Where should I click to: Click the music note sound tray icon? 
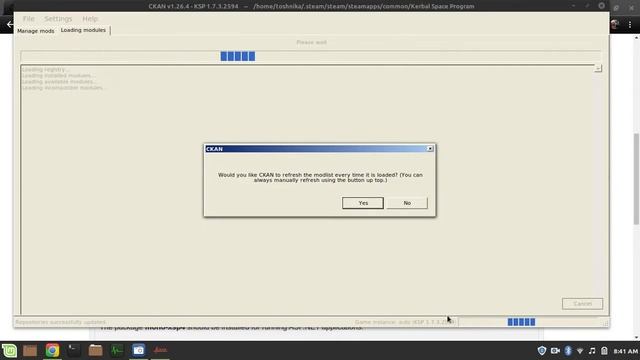592,351
